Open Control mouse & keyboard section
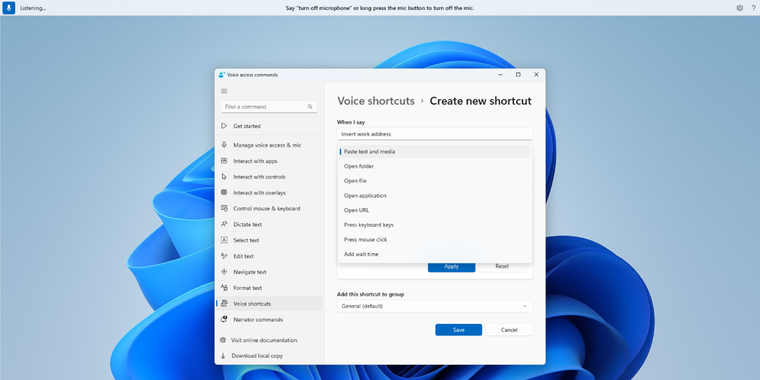 point(269,208)
